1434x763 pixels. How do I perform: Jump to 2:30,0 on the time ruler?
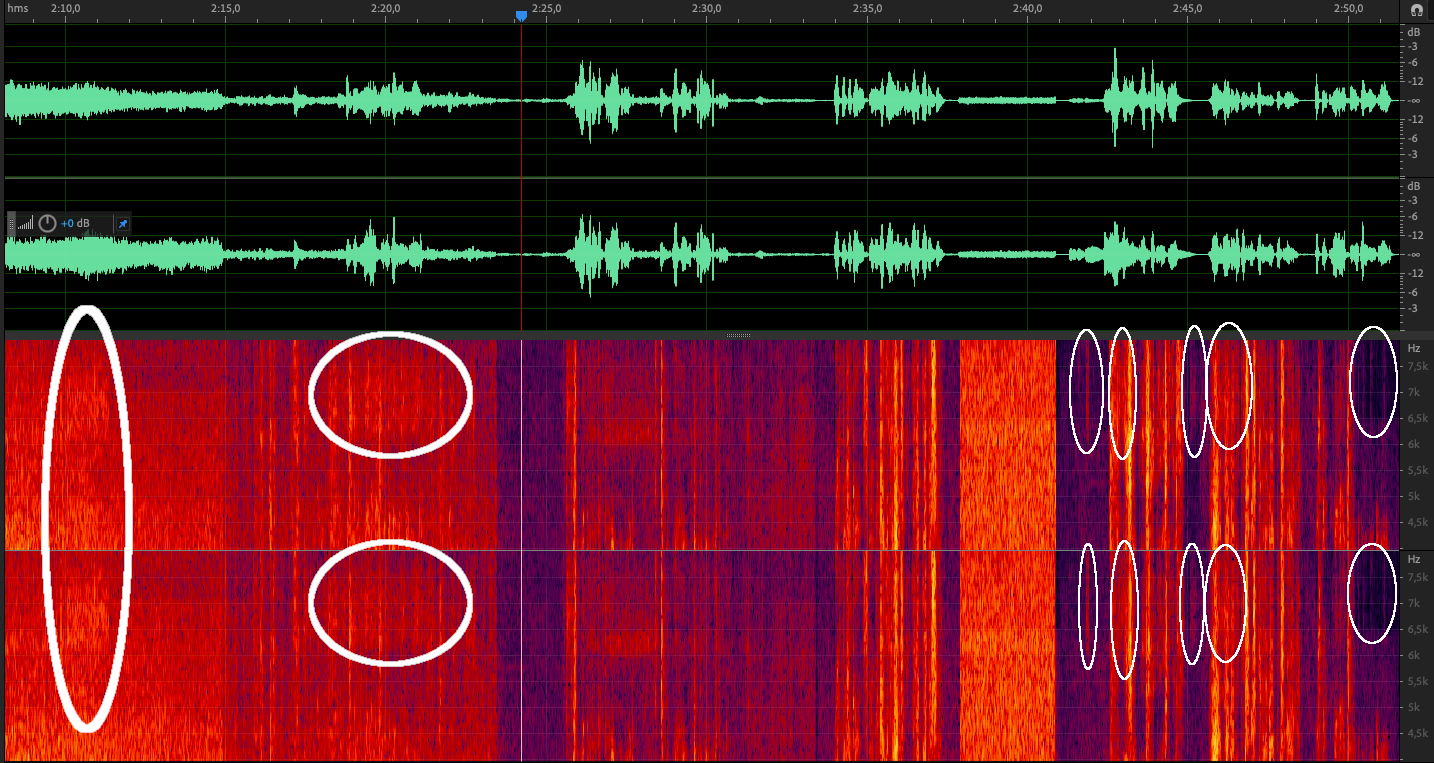coord(706,8)
